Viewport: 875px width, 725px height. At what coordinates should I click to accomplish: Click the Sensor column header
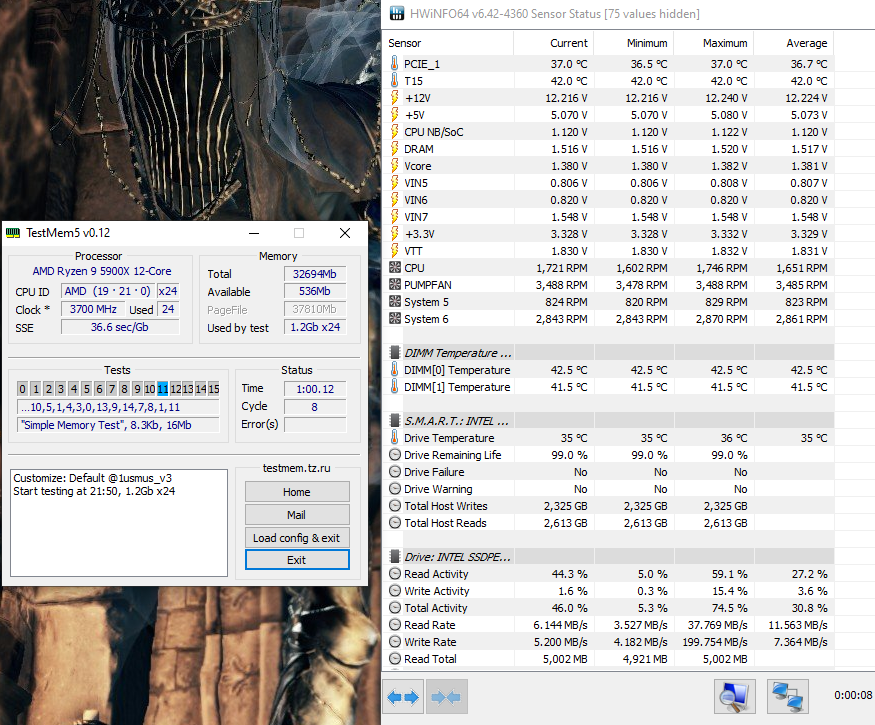tap(449, 43)
